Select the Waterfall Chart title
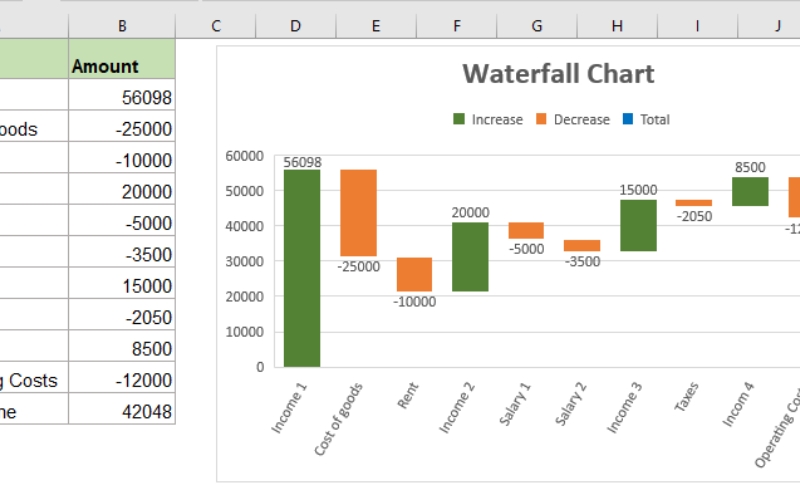Image resolution: width=800 pixels, height=490 pixels. [558, 74]
